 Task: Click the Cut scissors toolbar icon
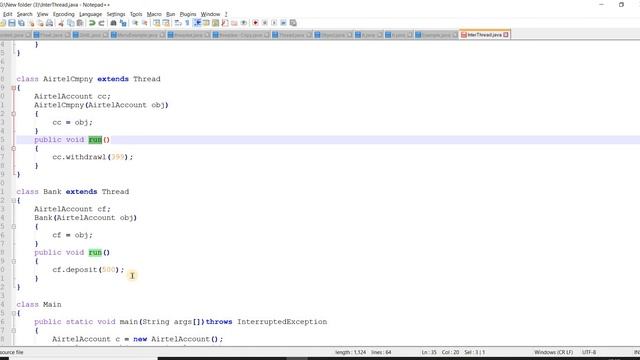click(61, 23)
